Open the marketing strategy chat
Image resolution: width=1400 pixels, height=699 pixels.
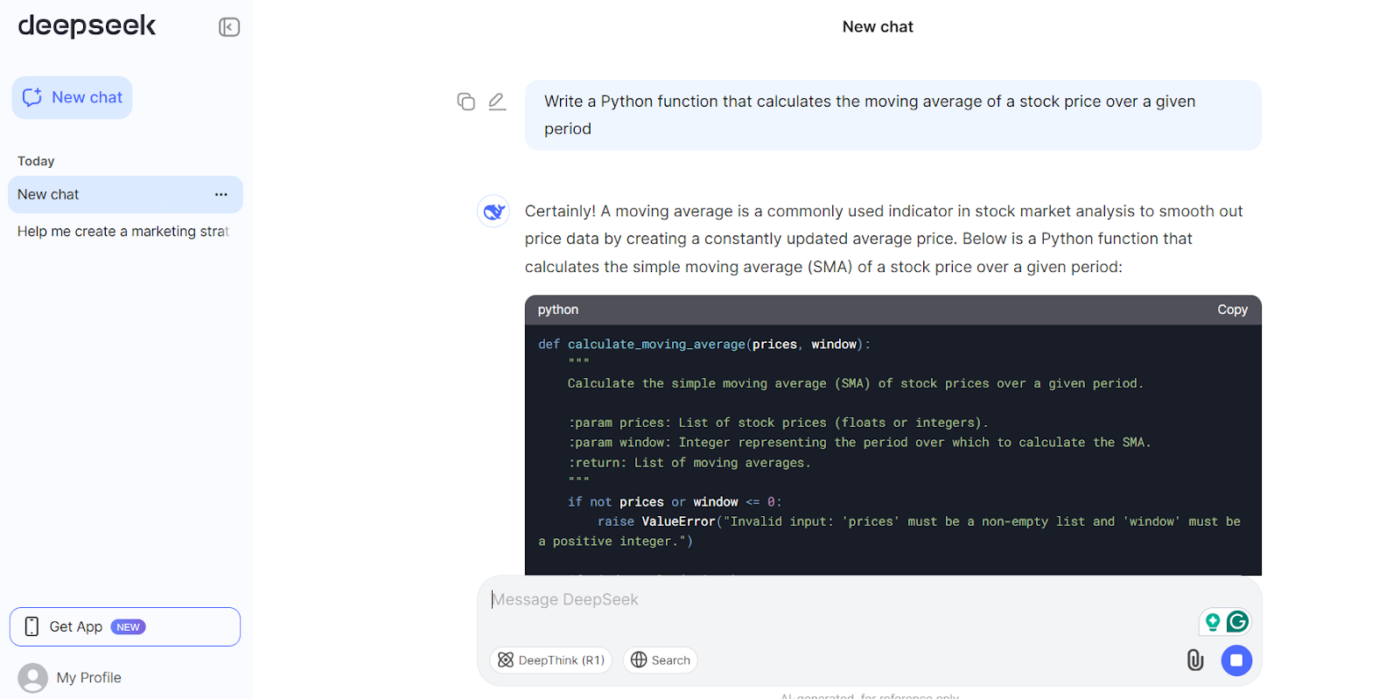pos(122,231)
